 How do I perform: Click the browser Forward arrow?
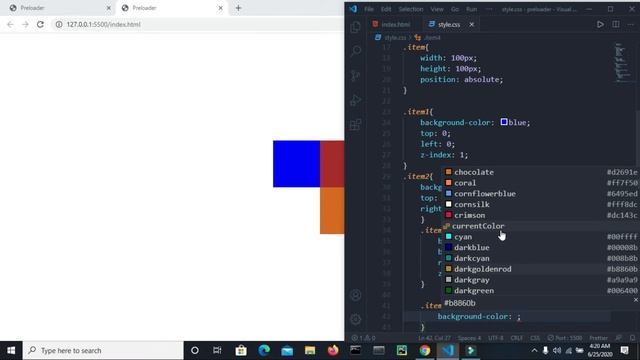click(x=25, y=24)
